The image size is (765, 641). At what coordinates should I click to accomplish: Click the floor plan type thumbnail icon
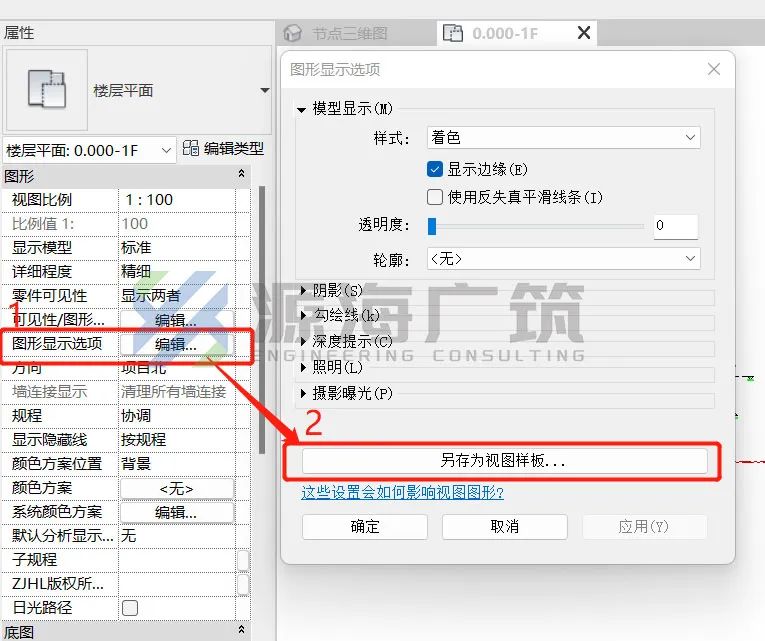[46, 89]
